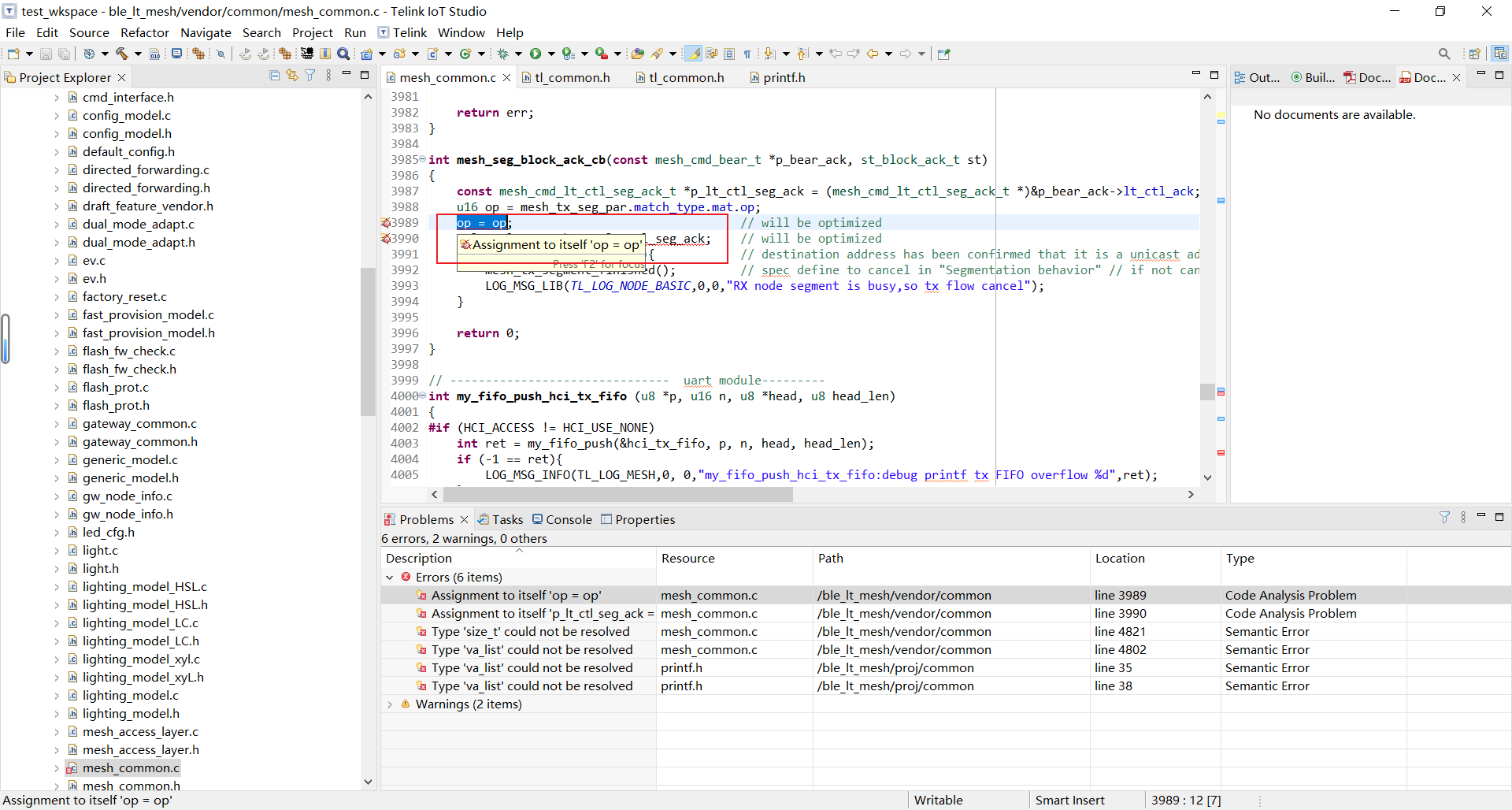Click Project Explorer filter funnel icon
The width and height of the screenshot is (1512, 810).
[310, 76]
